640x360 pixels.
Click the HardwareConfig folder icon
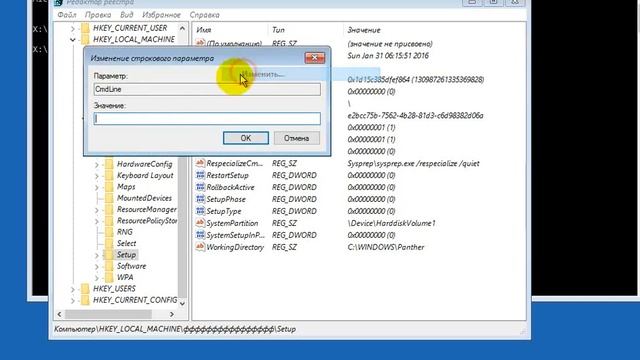(109, 164)
